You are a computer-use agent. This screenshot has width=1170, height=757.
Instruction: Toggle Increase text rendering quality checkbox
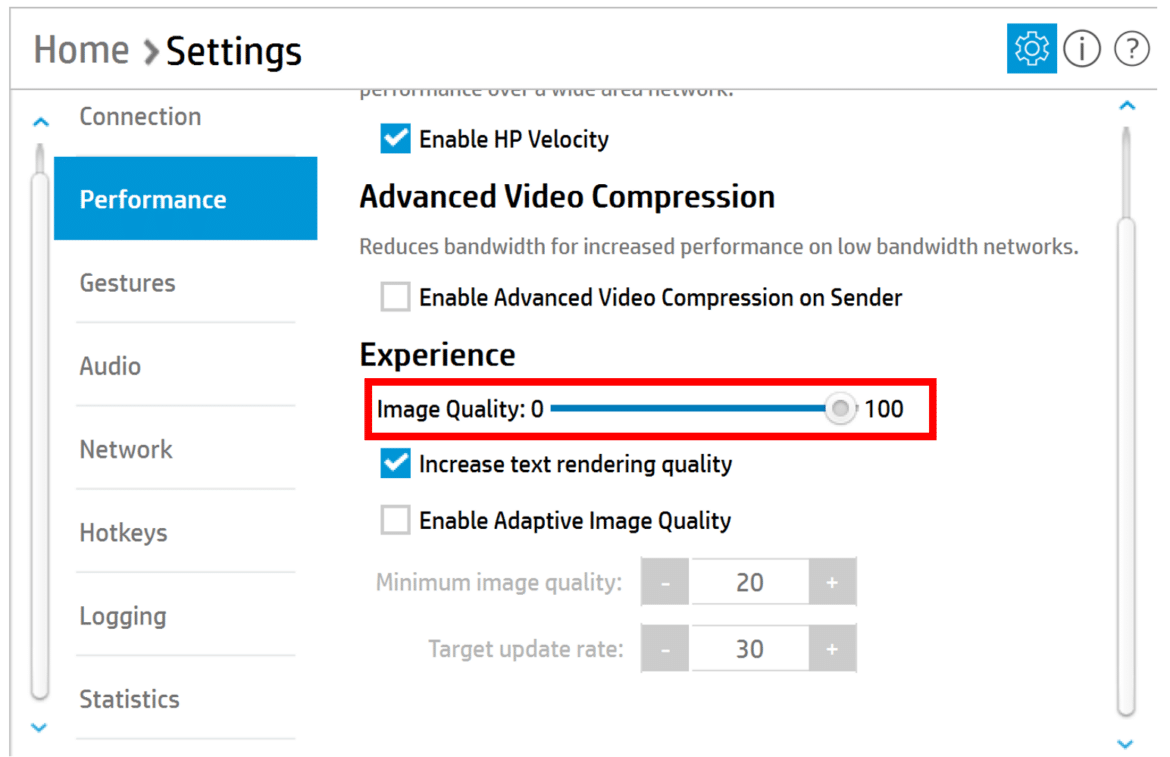coord(395,464)
